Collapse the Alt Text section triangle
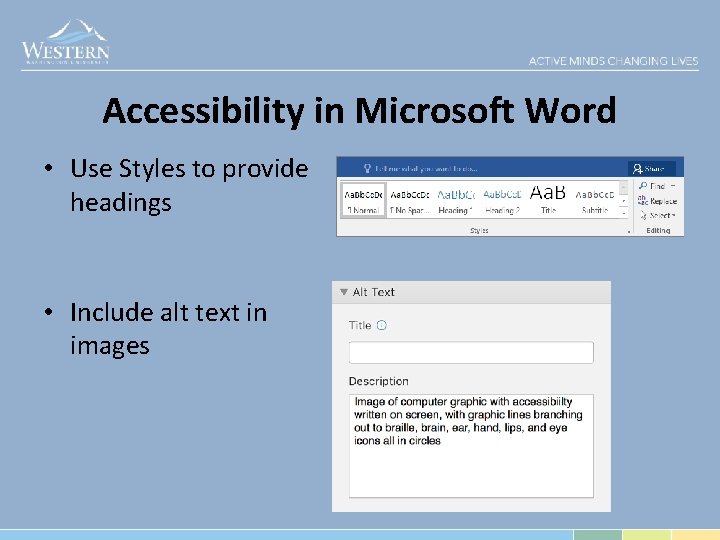 [x=343, y=292]
